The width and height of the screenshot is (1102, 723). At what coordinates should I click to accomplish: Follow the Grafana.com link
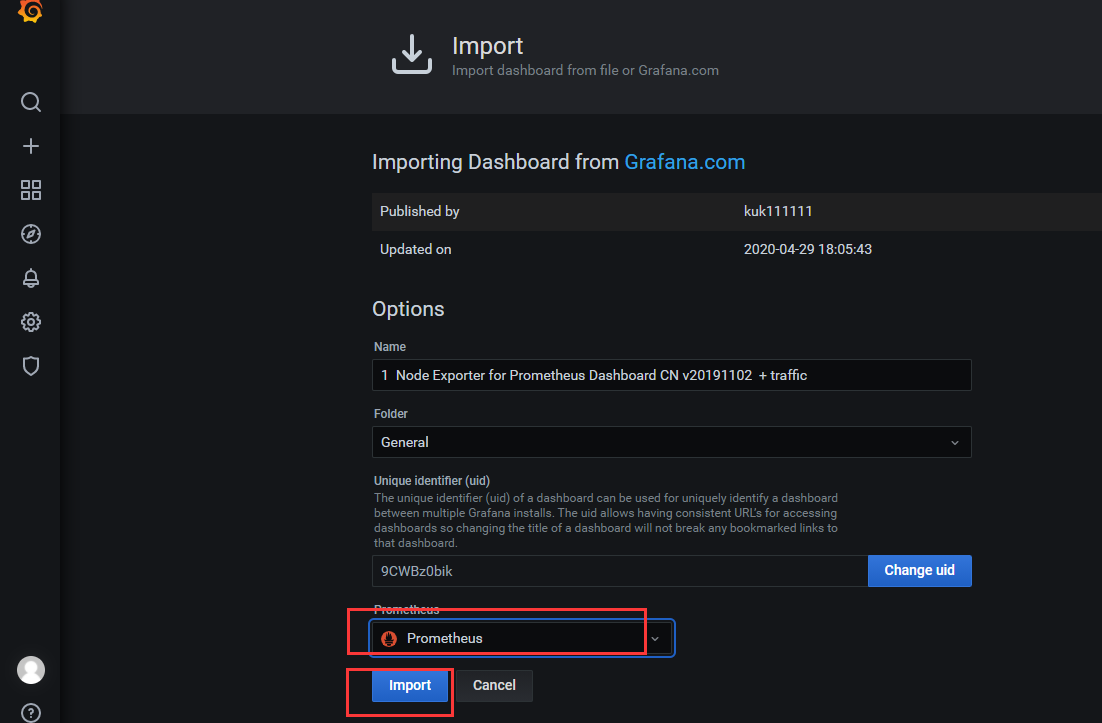685,162
